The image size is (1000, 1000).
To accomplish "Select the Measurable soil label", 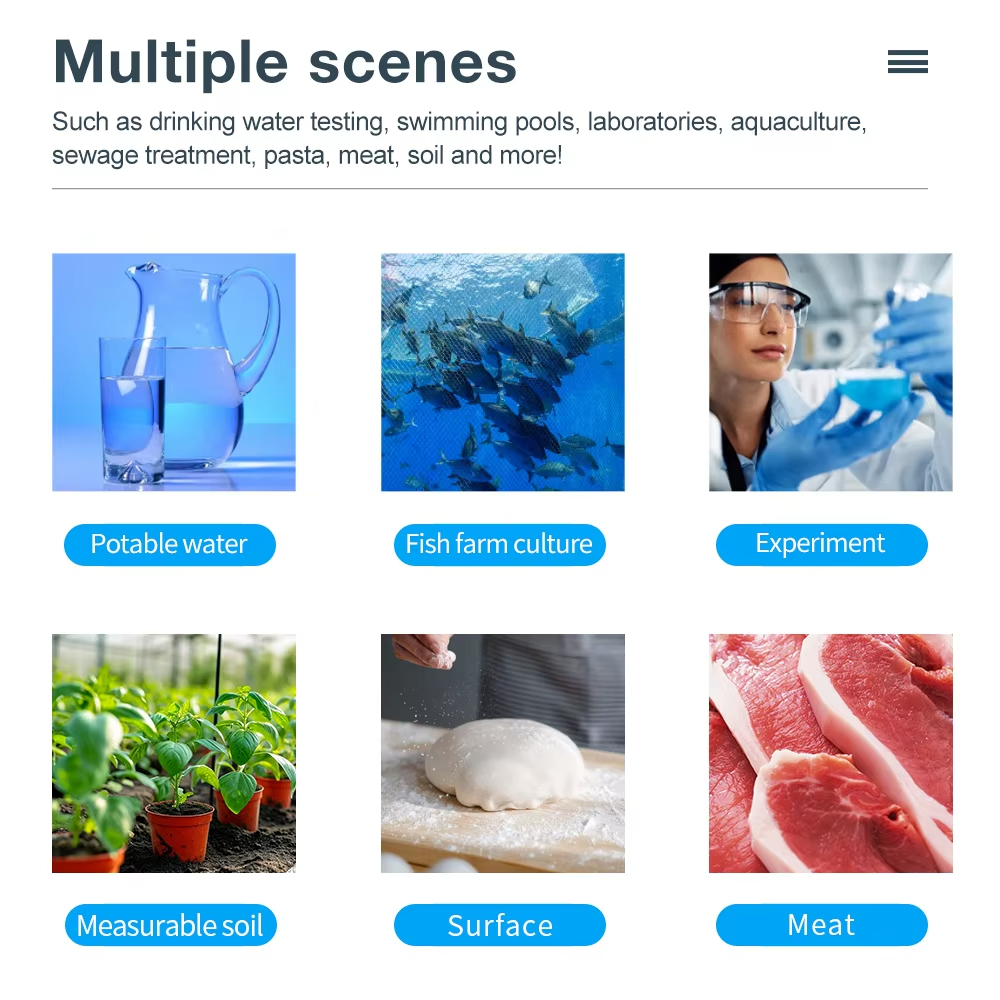I will pyautogui.click(x=170, y=925).
